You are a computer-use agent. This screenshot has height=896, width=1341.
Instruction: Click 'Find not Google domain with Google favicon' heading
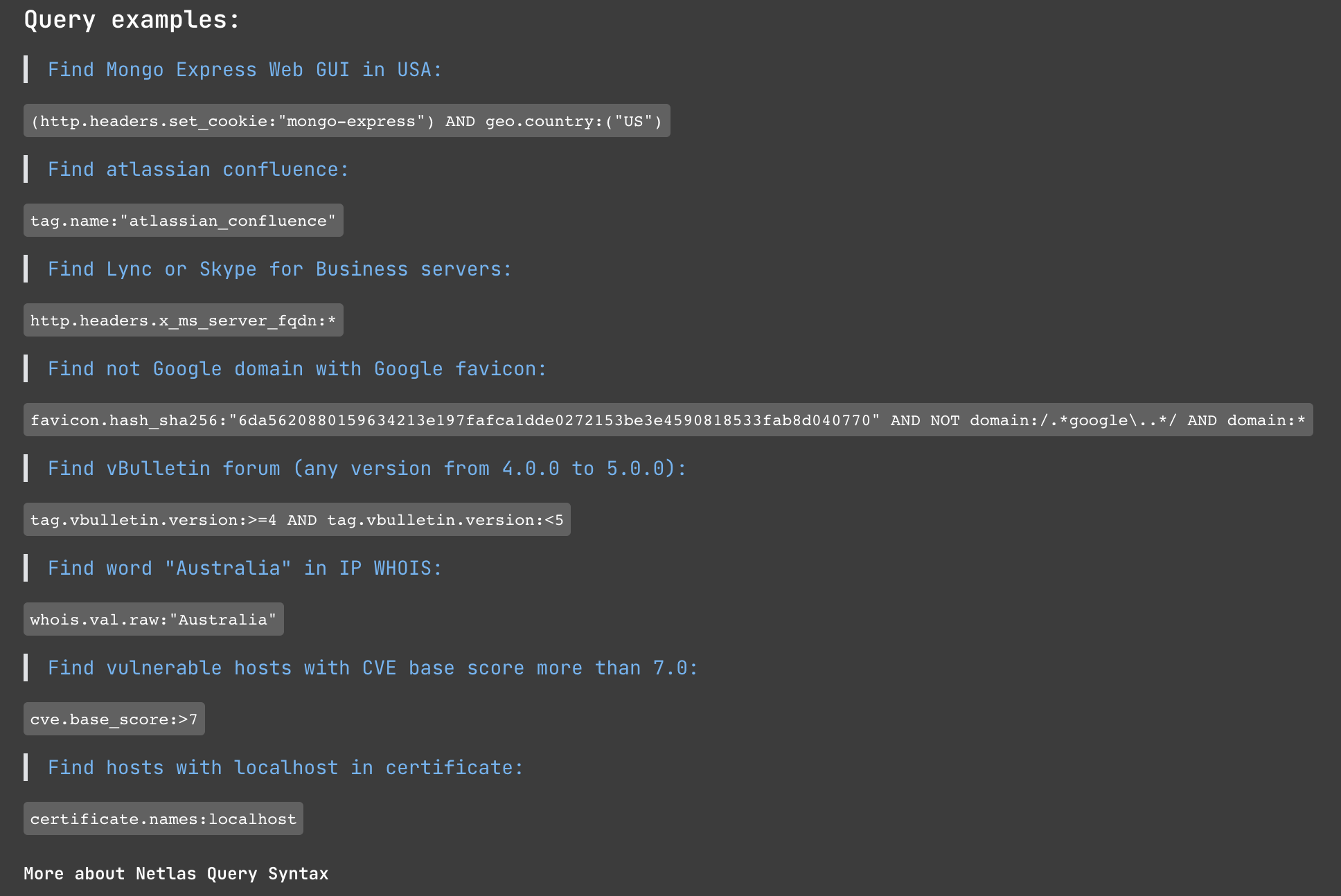click(x=297, y=369)
